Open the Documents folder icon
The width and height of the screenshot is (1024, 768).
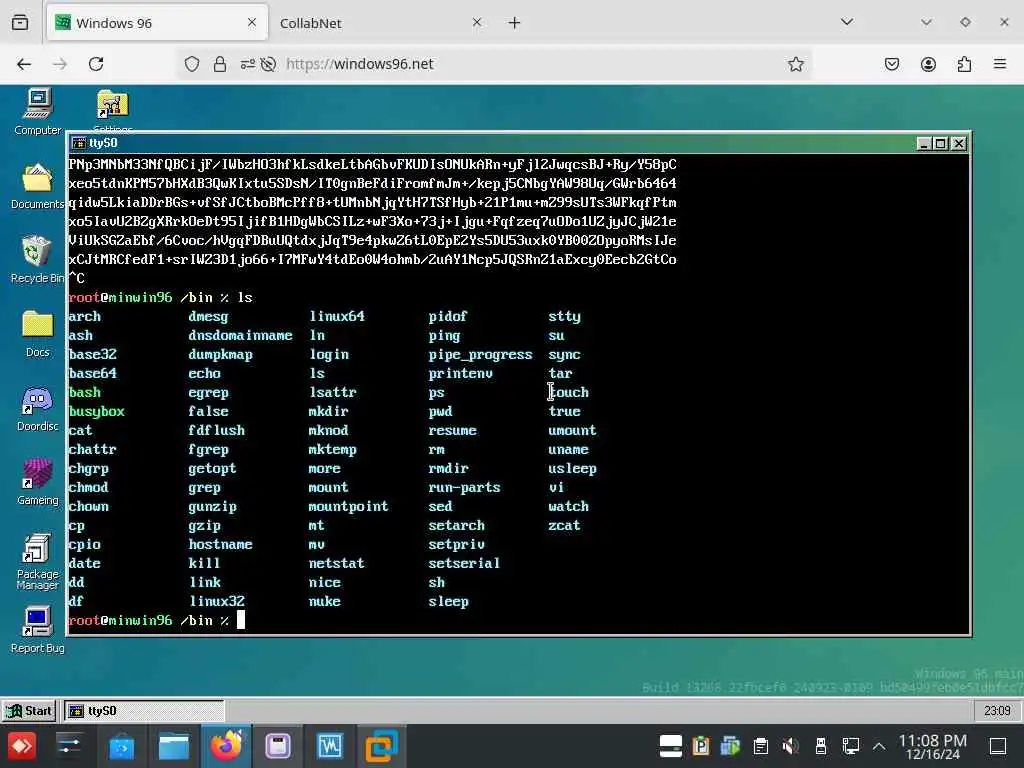[x=37, y=185]
